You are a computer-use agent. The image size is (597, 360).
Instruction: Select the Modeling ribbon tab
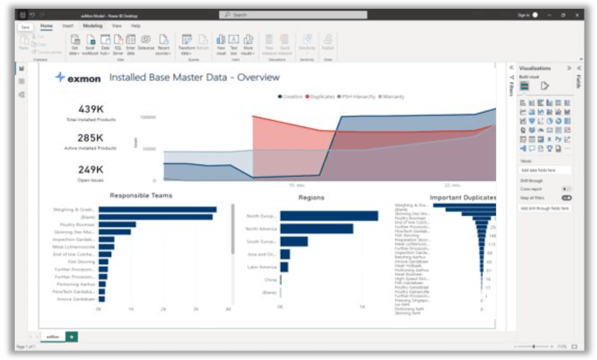pos(93,26)
